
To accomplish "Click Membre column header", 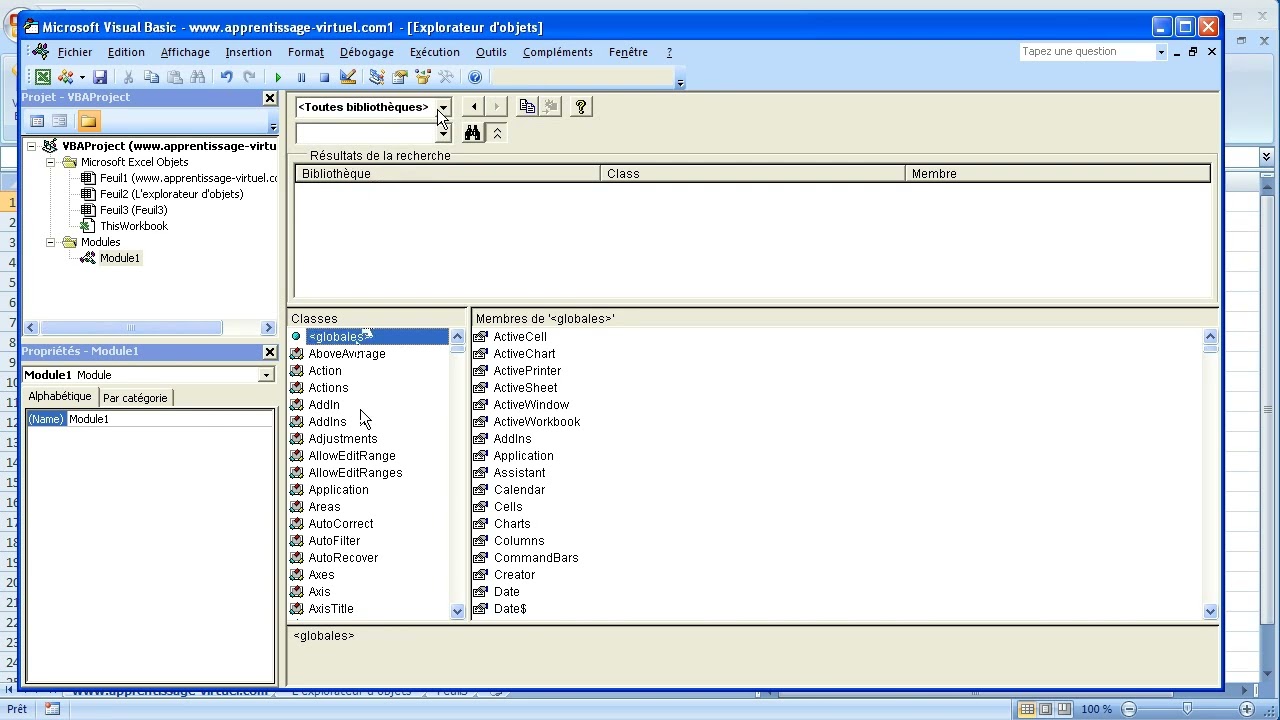I will (x=1057, y=174).
